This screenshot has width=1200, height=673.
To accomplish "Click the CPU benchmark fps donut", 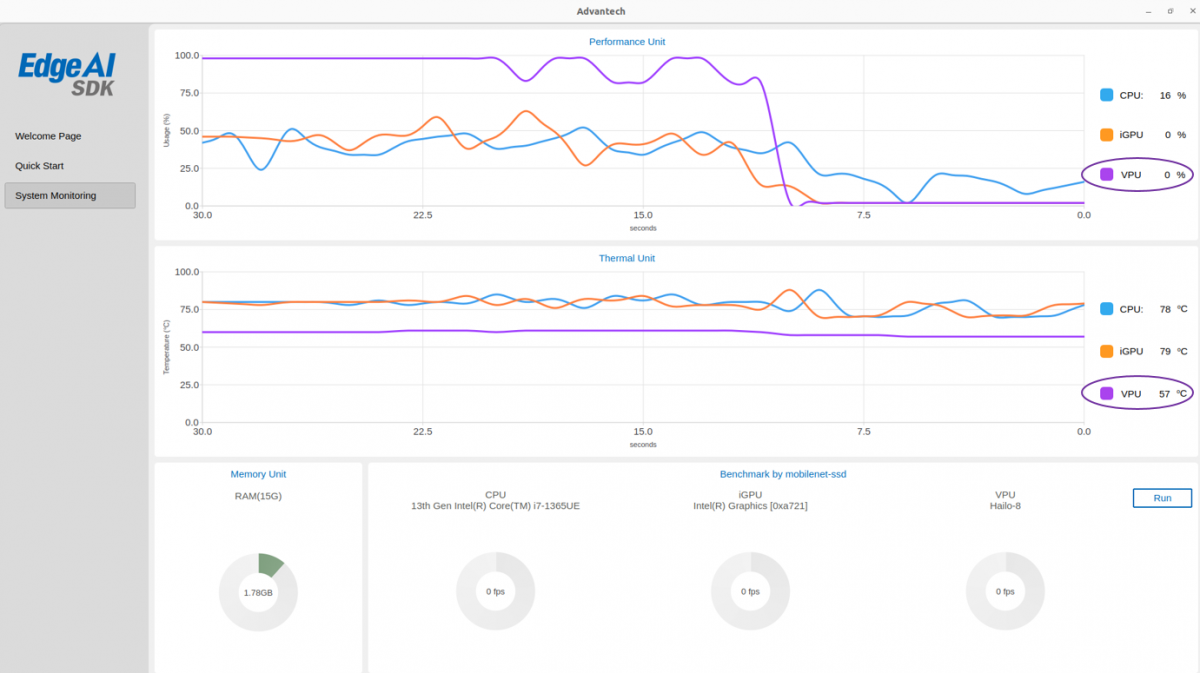I will click(x=495, y=592).
